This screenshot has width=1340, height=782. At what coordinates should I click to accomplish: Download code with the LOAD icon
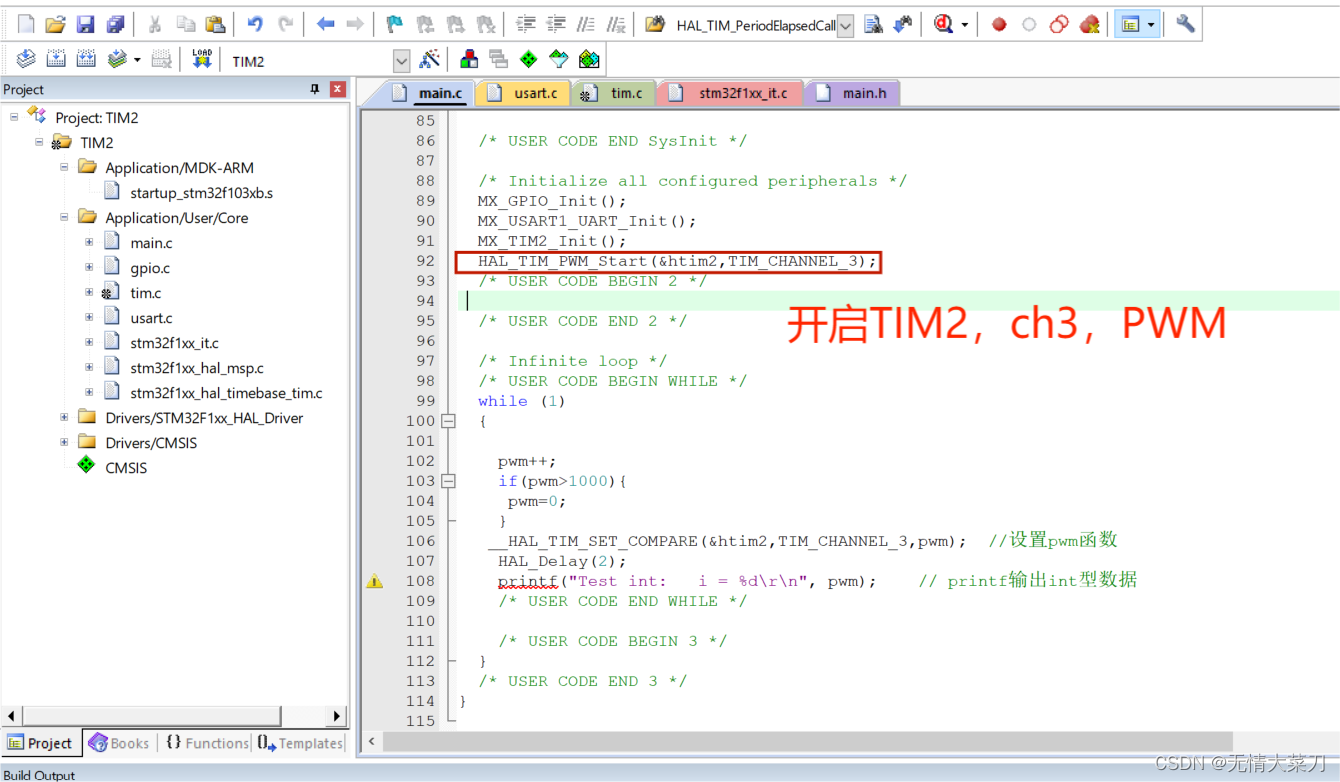click(202, 60)
